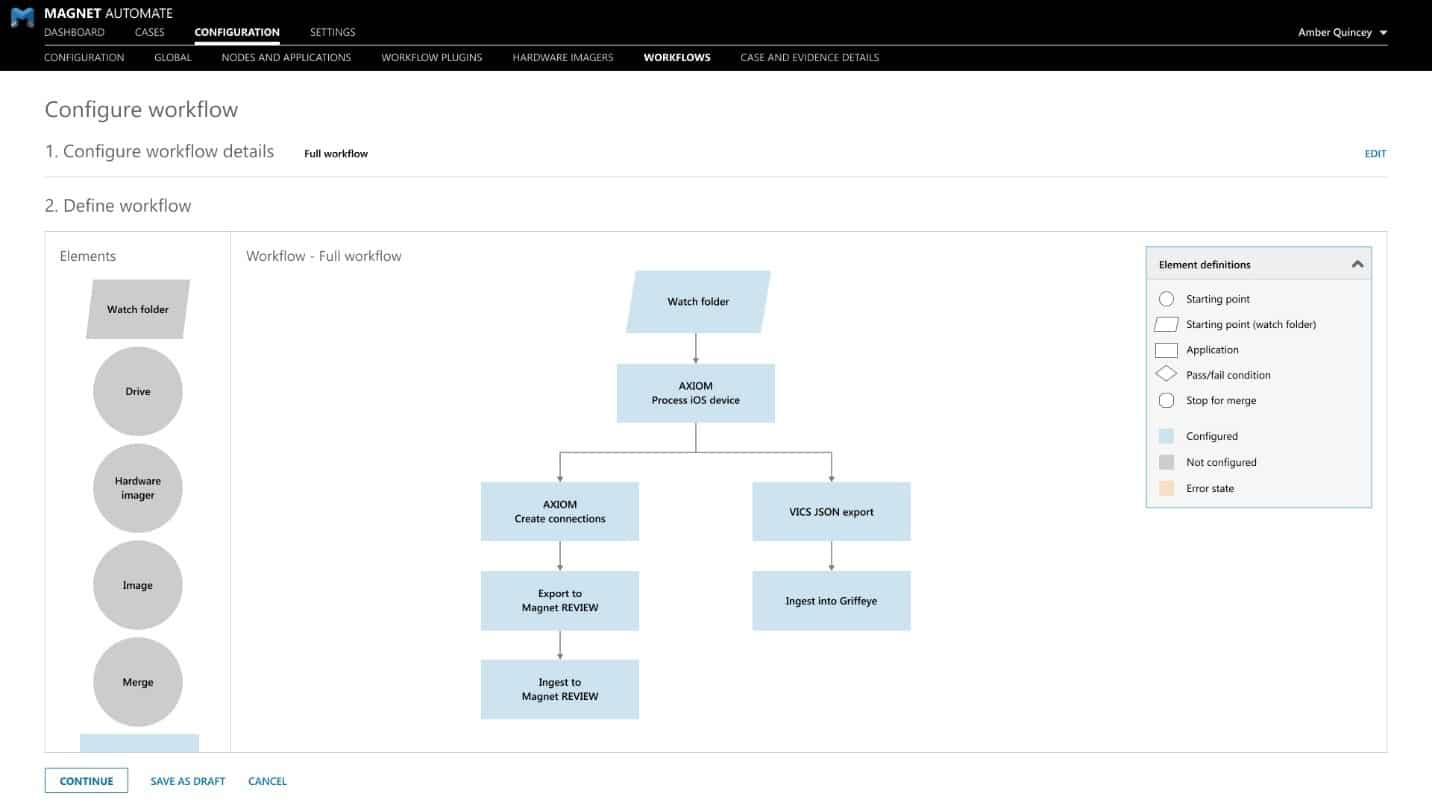1432x805 pixels.
Task: Open the AXIOM Process iOS device node
Action: click(x=695, y=393)
